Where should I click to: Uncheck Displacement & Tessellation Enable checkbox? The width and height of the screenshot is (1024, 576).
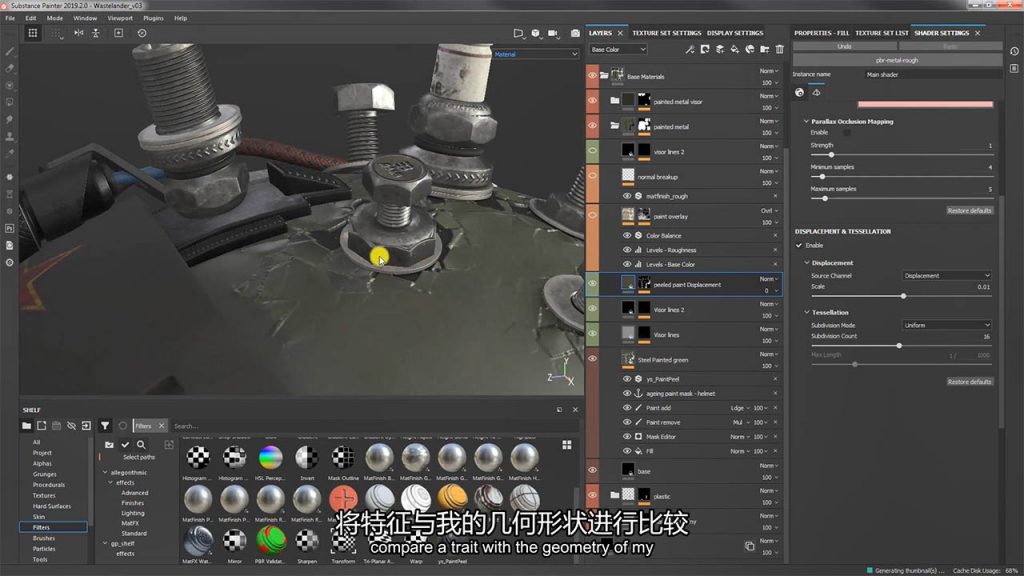[x=799, y=246]
